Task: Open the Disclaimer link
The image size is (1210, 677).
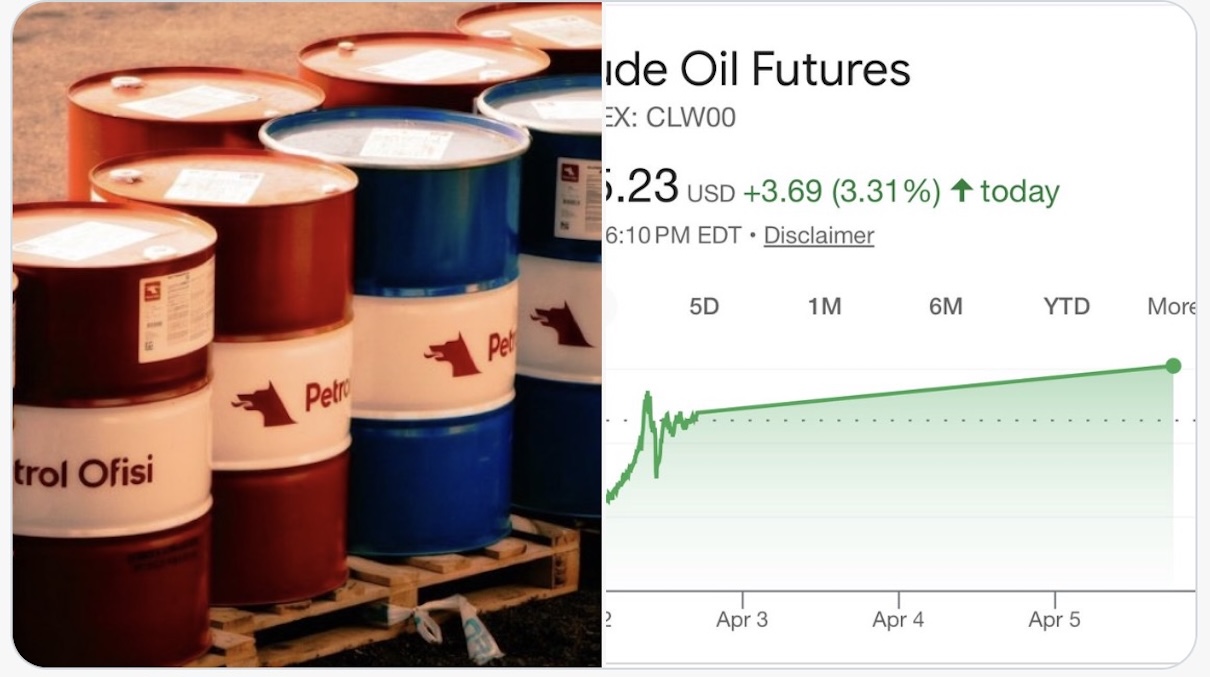Action: pos(818,236)
